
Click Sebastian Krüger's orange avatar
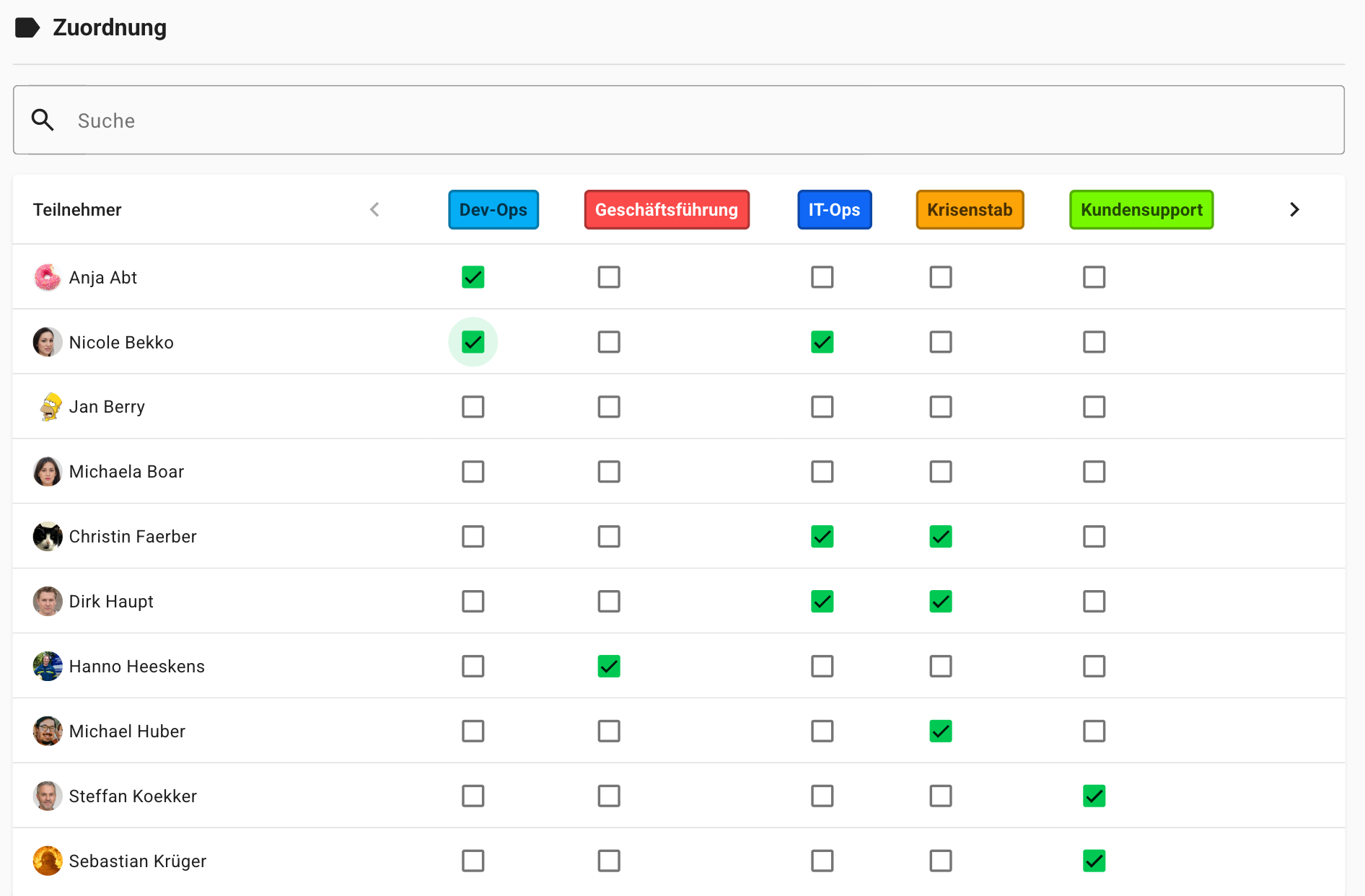click(x=48, y=861)
